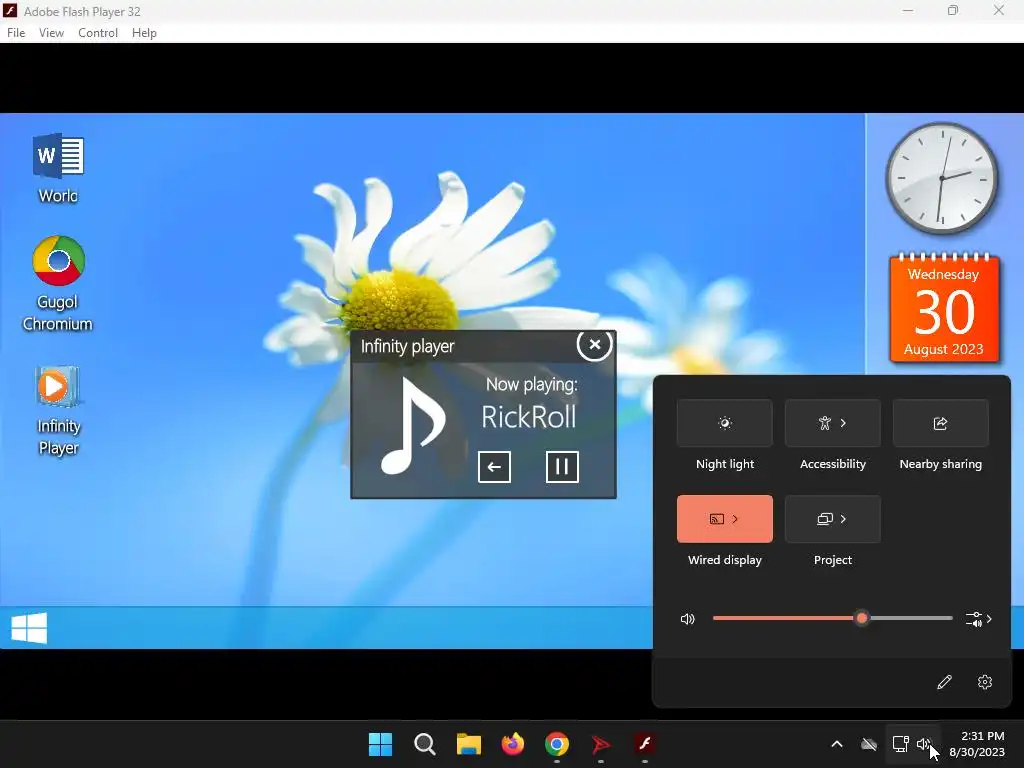Turn off Wired display tile
The width and height of the screenshot is (1024, 768).
pyautogui.click(x=725, y=519)
